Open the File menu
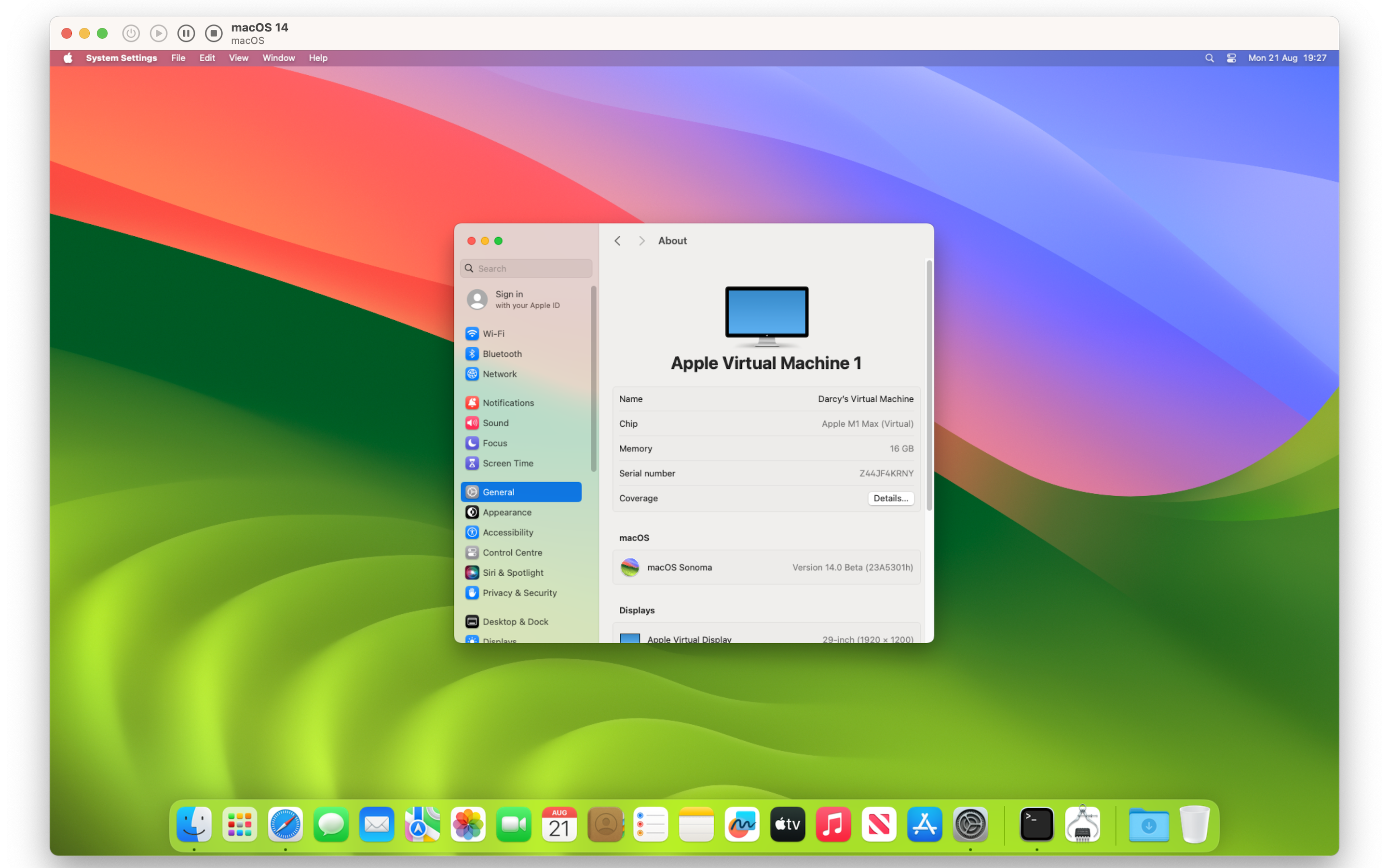This screenshot has height=868, width=1389. 178,58
